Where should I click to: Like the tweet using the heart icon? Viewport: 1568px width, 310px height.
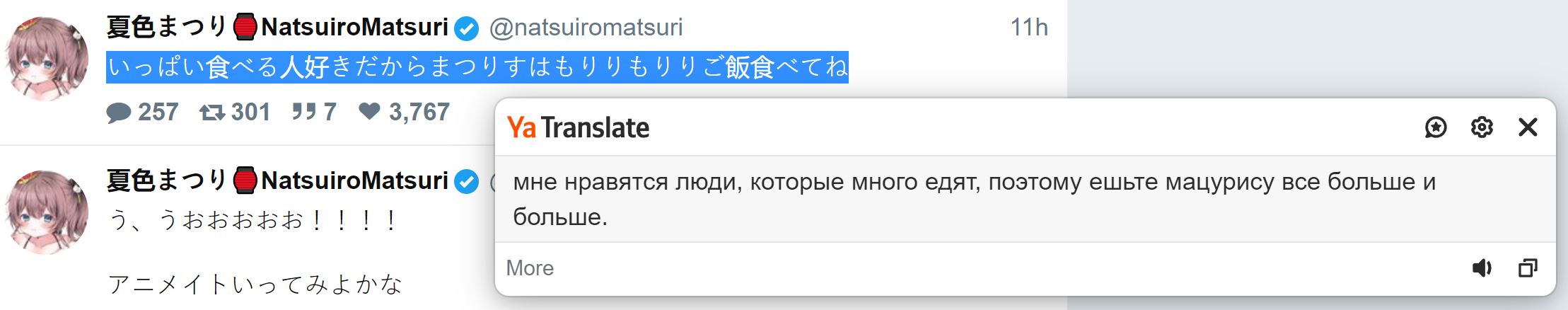click(369, 112)
